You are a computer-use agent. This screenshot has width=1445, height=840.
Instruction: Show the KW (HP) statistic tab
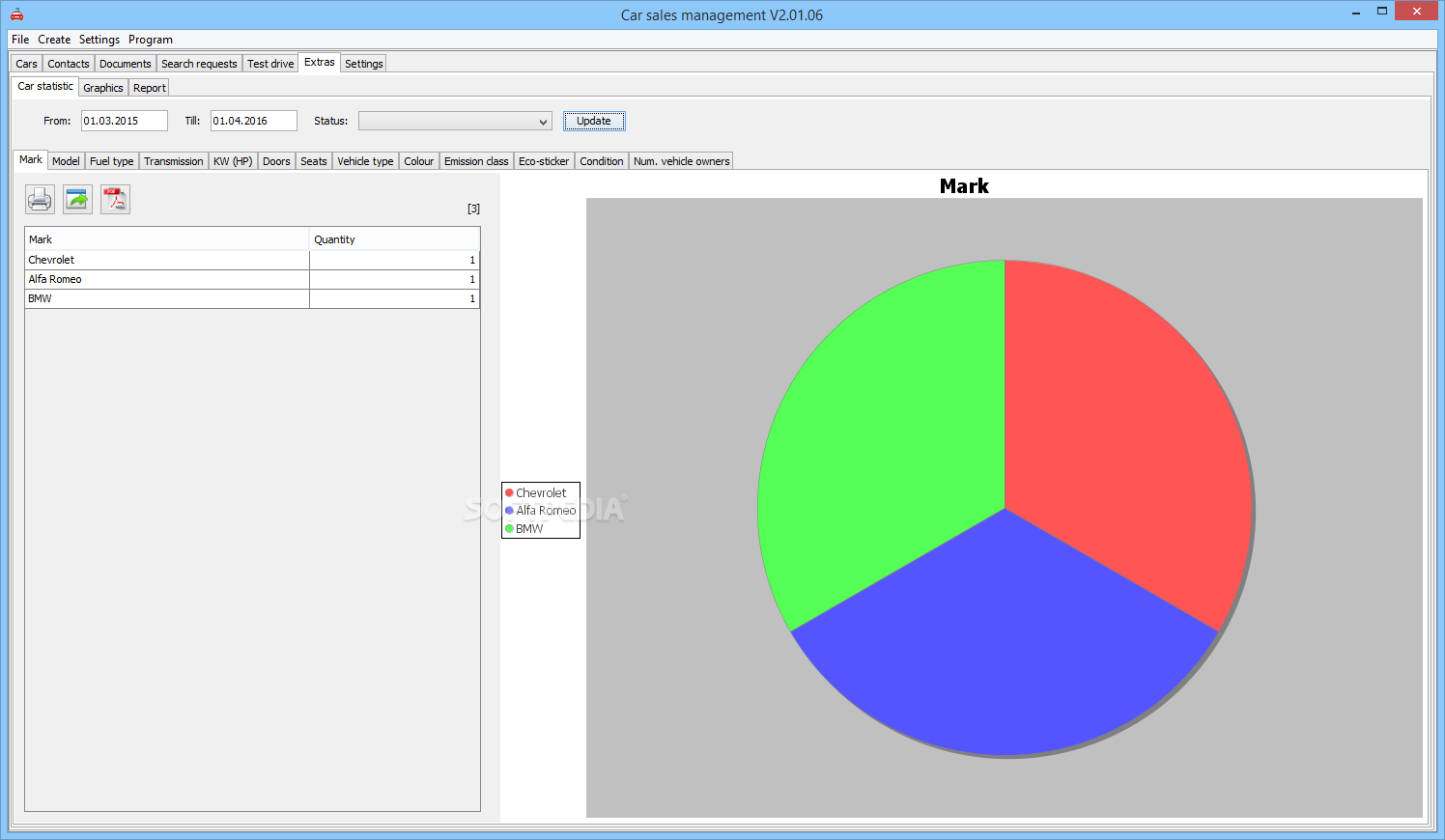tap(233, 161)
